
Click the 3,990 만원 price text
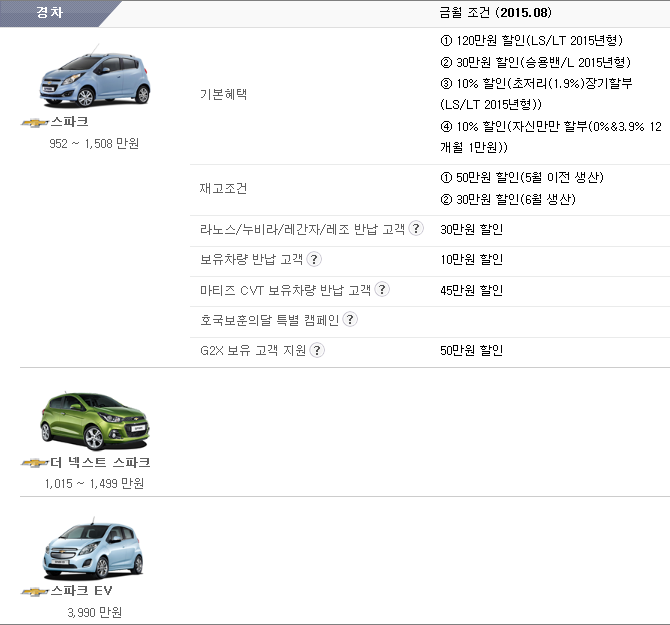(94, 613)
